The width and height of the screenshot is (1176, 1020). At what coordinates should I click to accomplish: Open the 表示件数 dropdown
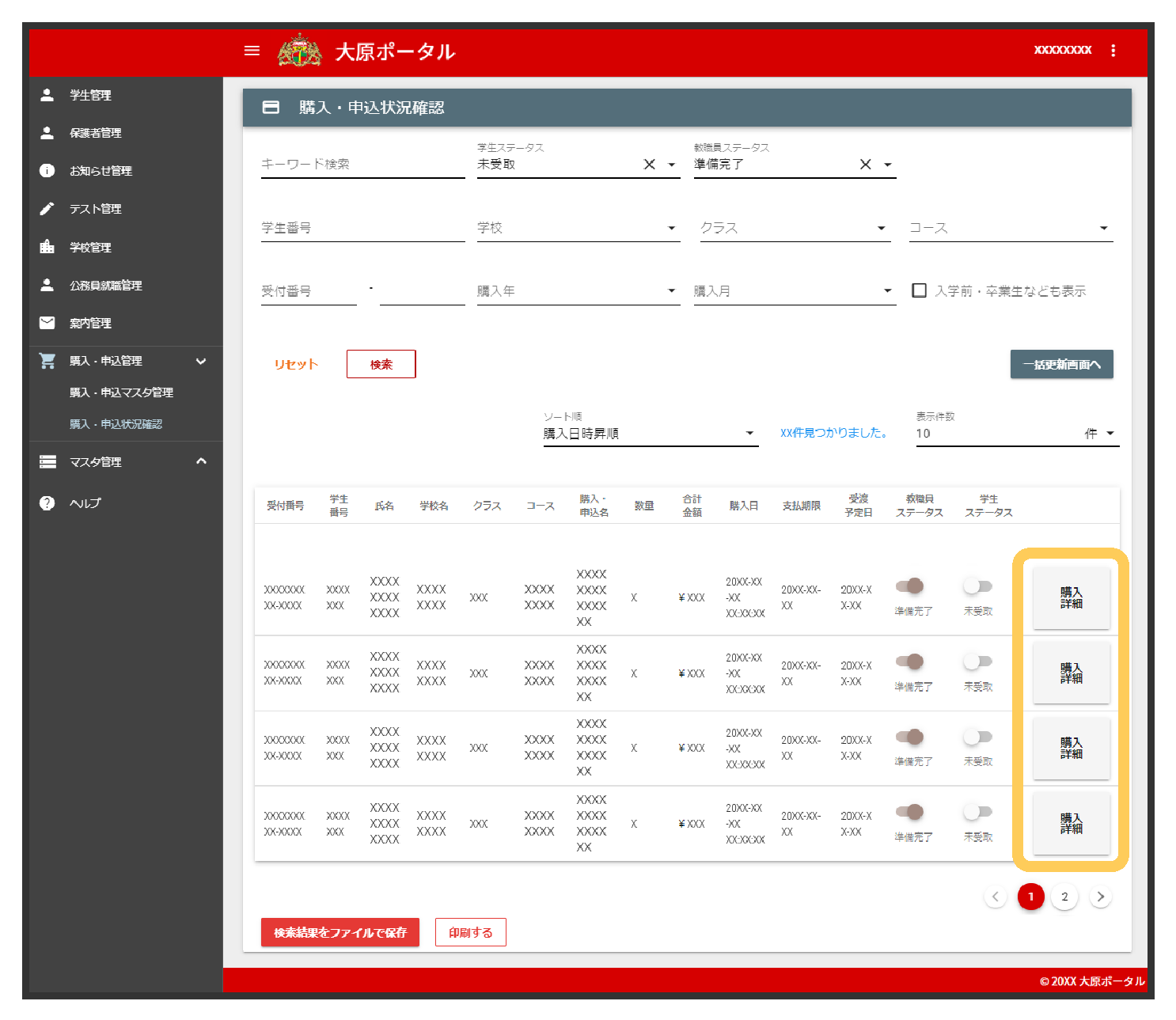pyautogui.click(x=1018, y=434)
